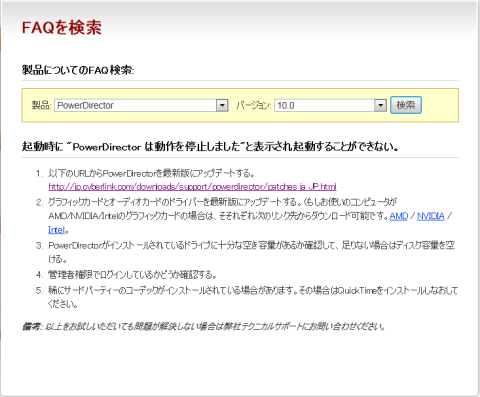480x397 pixels.
Task: Click step 1 text about updating PowerDirector
Action: point(152,173)
